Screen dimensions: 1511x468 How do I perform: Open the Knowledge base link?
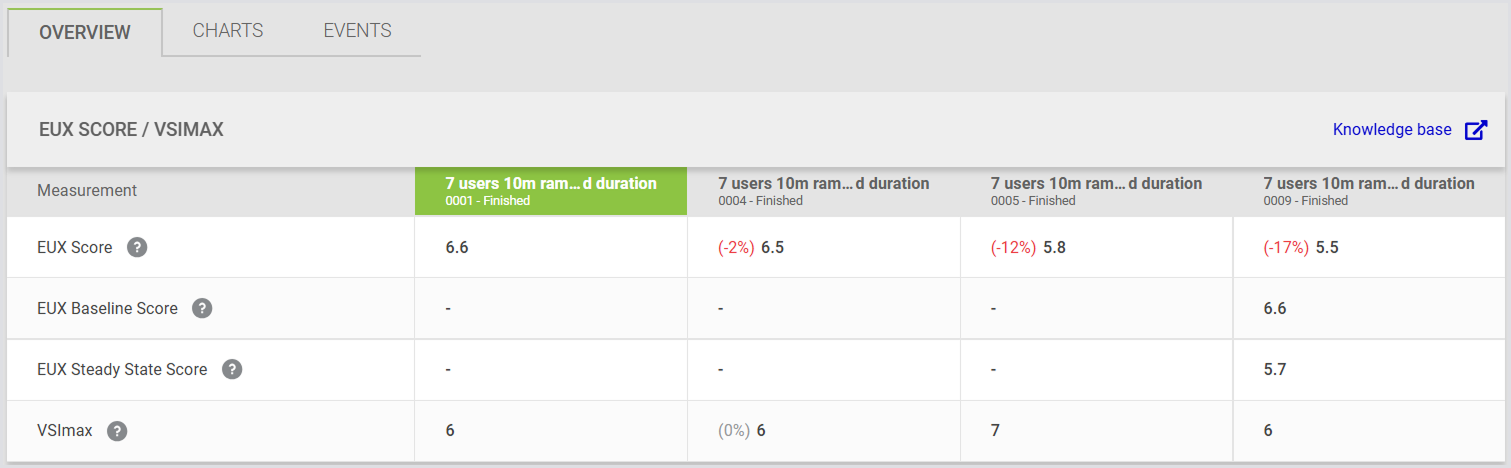click(x=1391, y=130)
